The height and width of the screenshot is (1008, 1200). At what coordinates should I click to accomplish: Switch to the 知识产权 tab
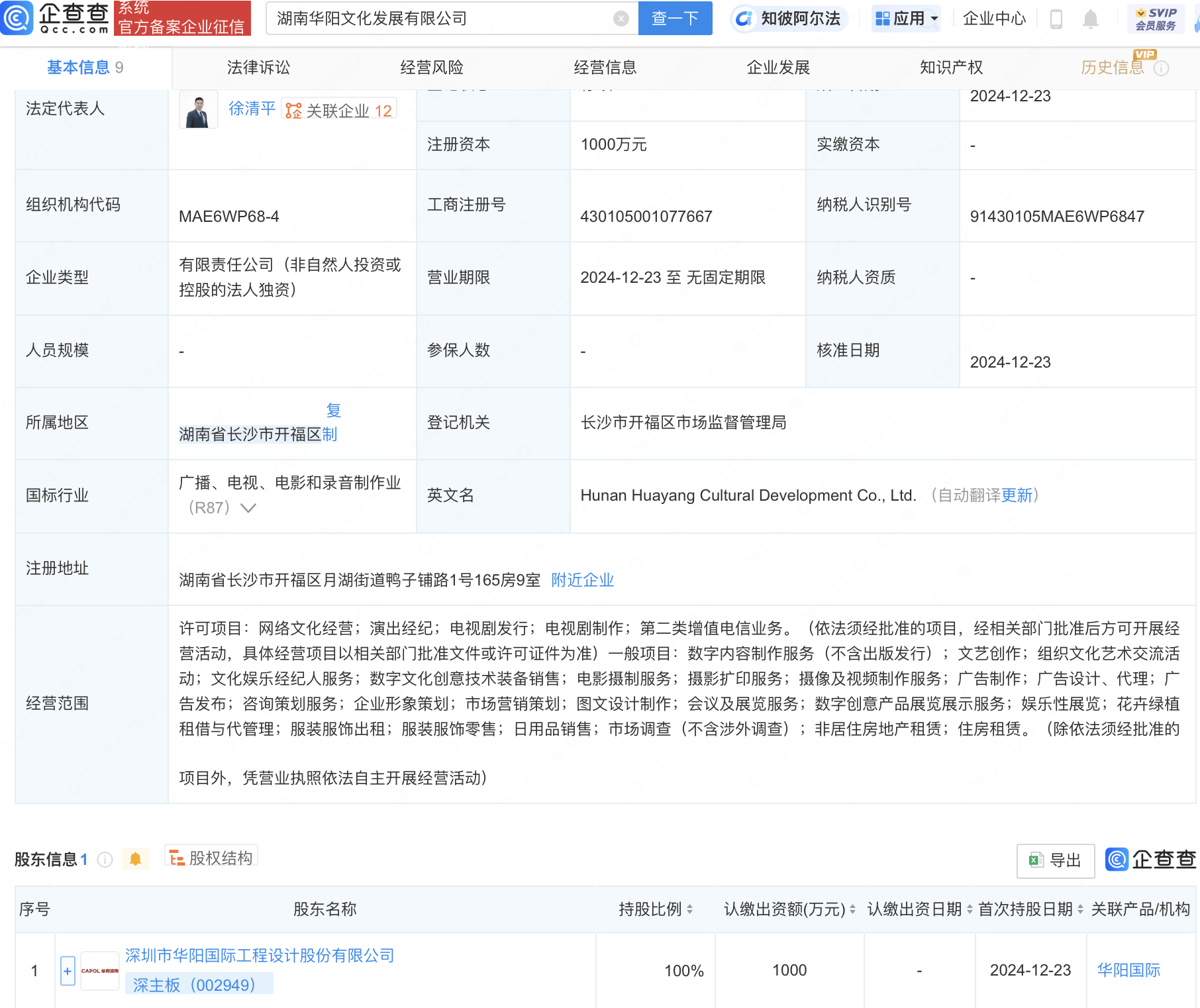951,68
